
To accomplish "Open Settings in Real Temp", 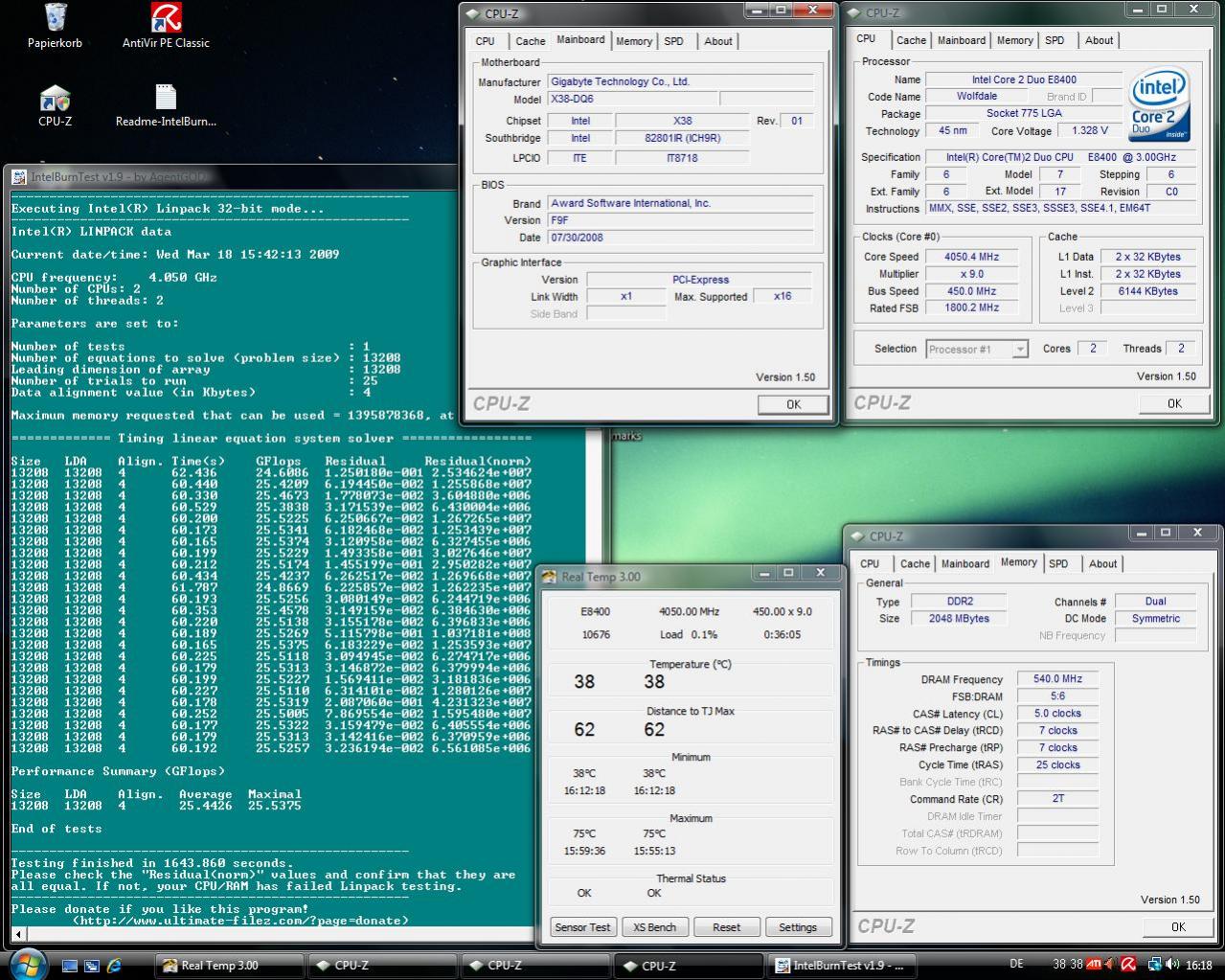I will 798,927.
